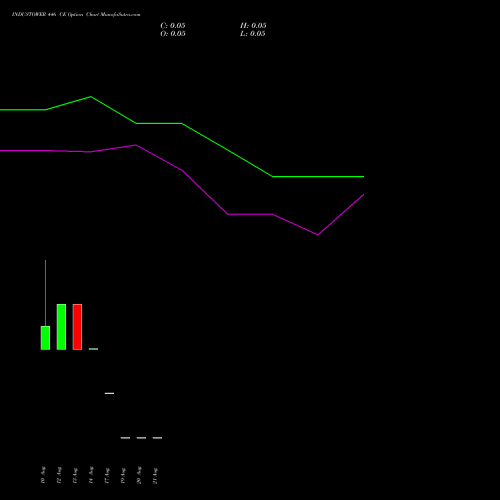Click the 13 Aug date label
The image size is (500, 500).
pos(75,475)
